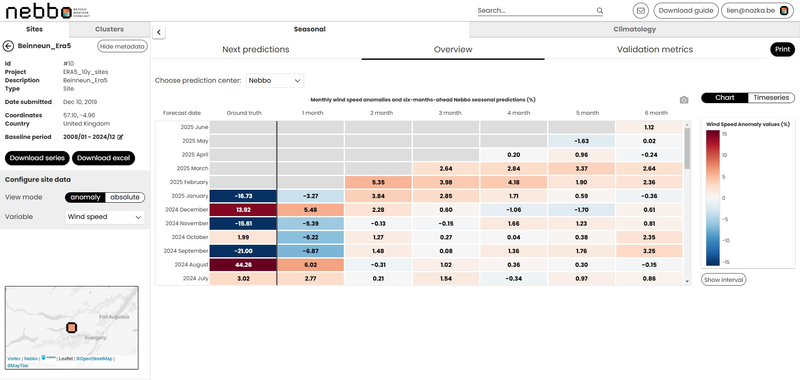Click the search magnifier icon
Viewport: 800px width, 380px height.
600,11
